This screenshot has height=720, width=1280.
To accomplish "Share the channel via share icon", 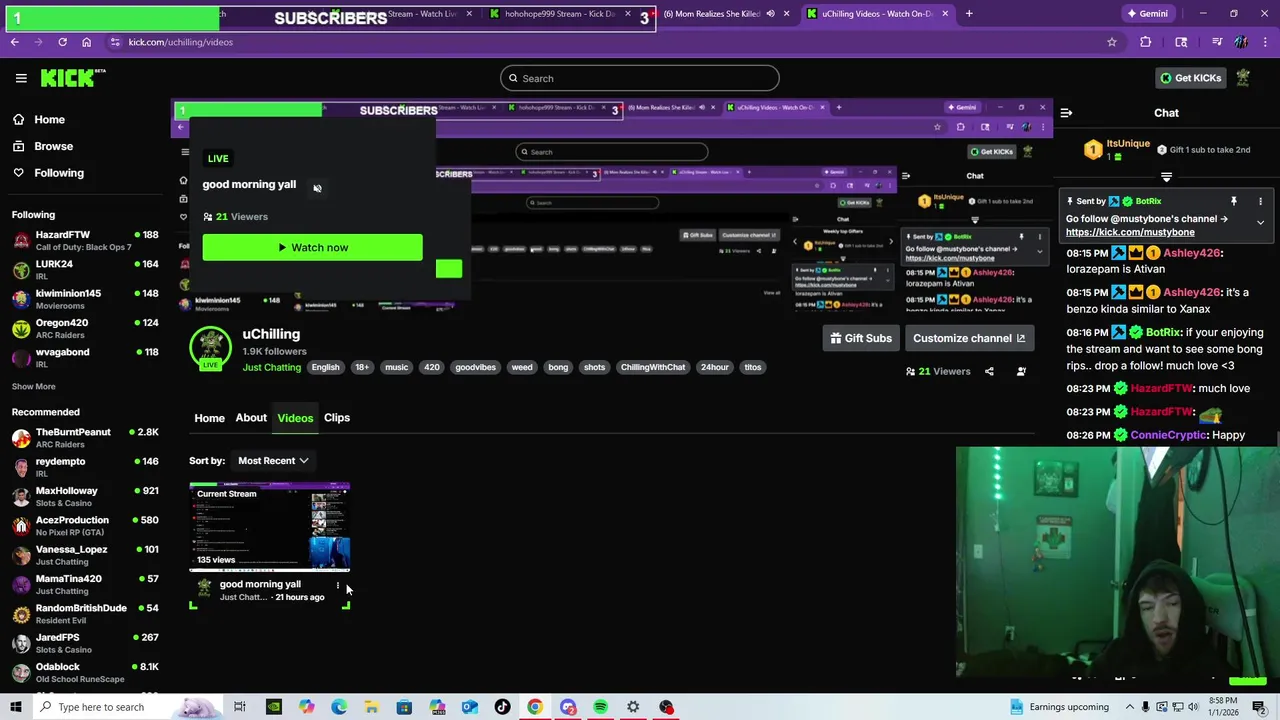I will tap(989, 371).
